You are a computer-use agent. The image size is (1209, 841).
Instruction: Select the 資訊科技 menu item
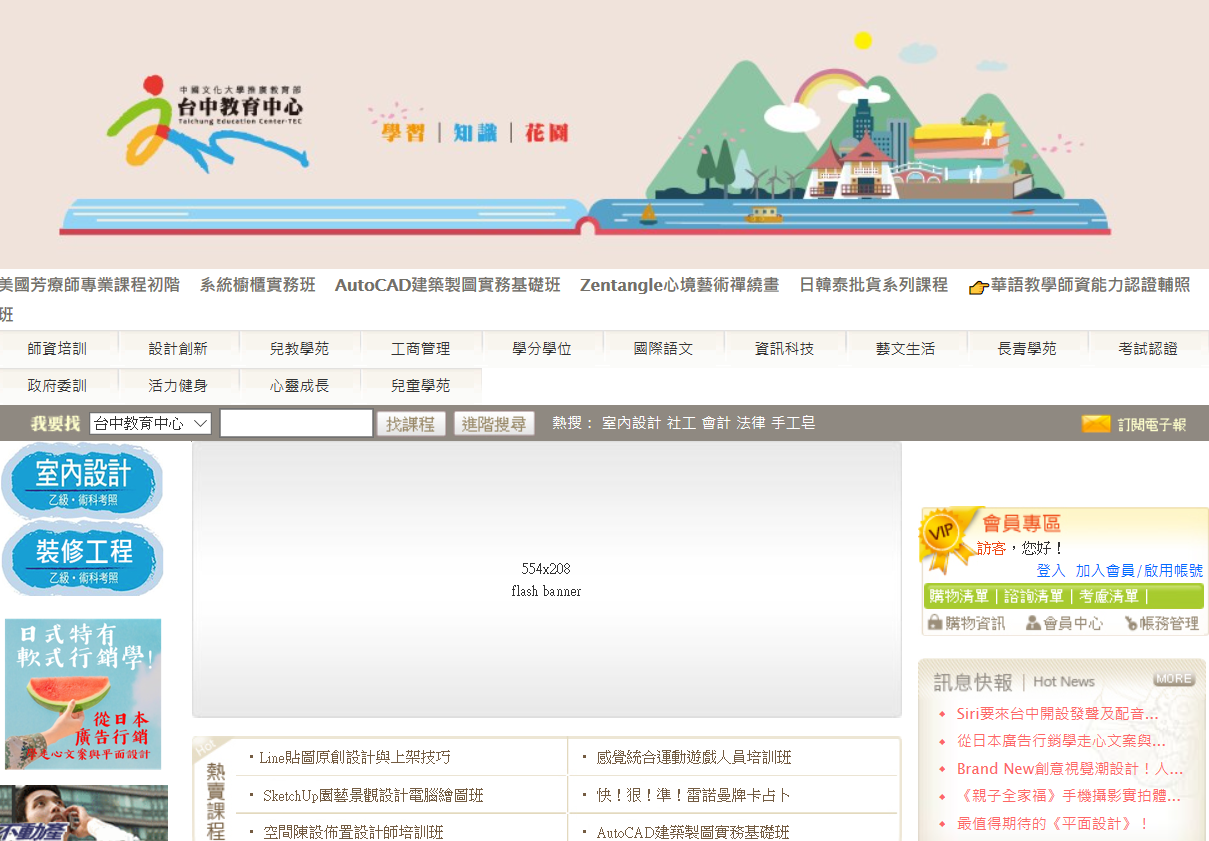click(x=784, y=349)
